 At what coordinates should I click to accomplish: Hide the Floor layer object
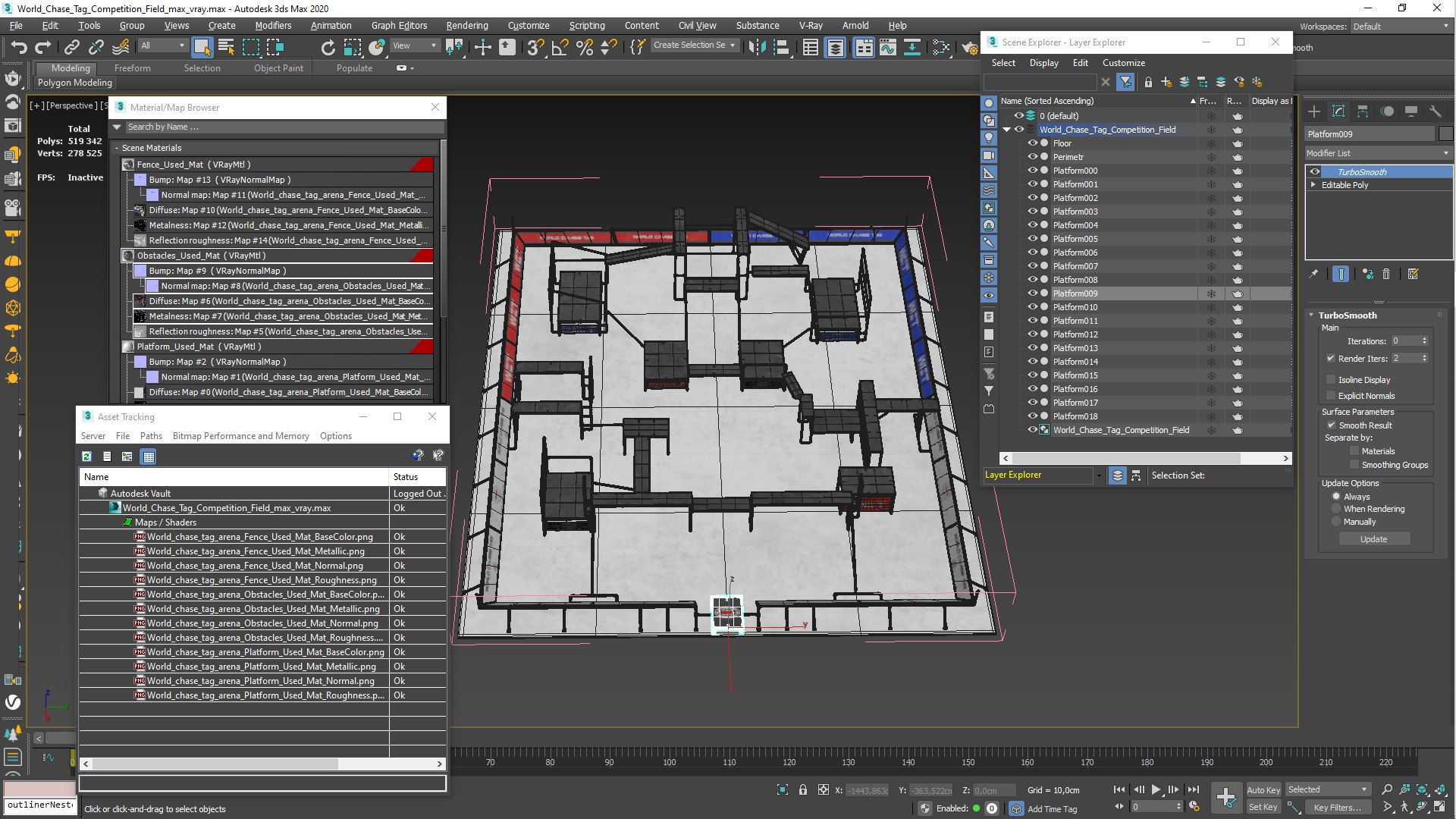[1032, 143]
